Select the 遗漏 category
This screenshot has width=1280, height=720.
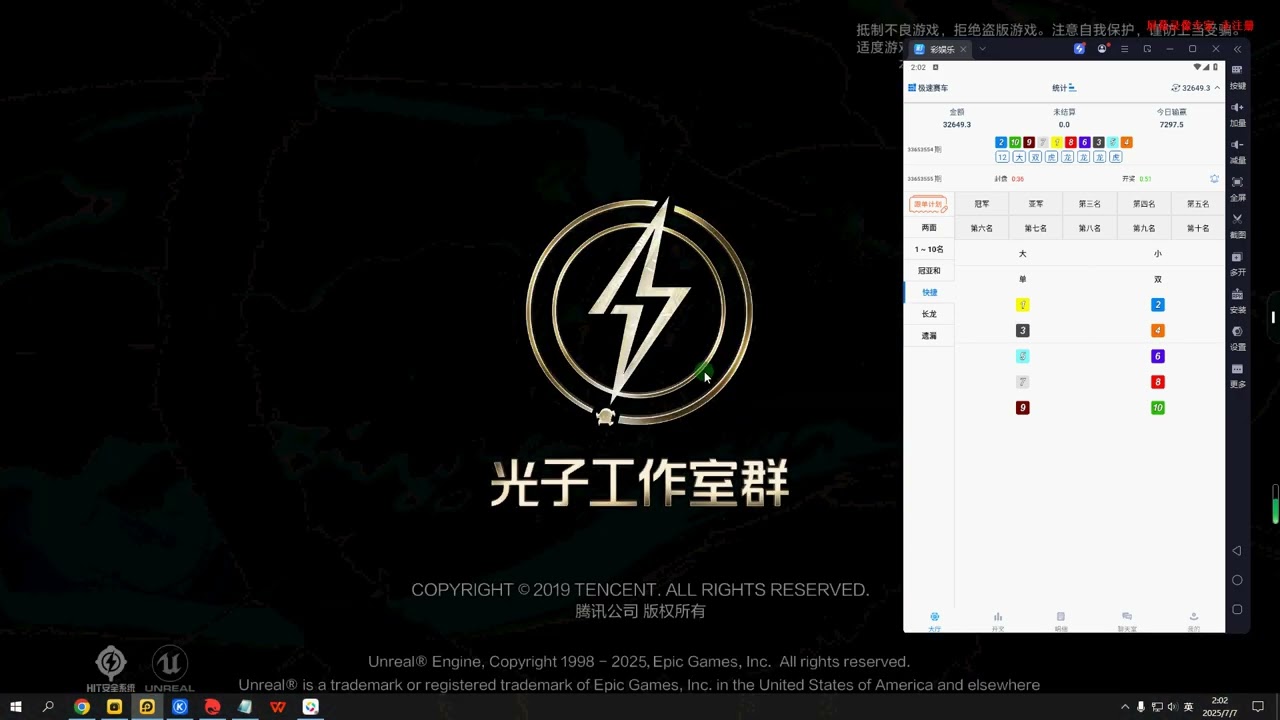click(x=929, y=336)
